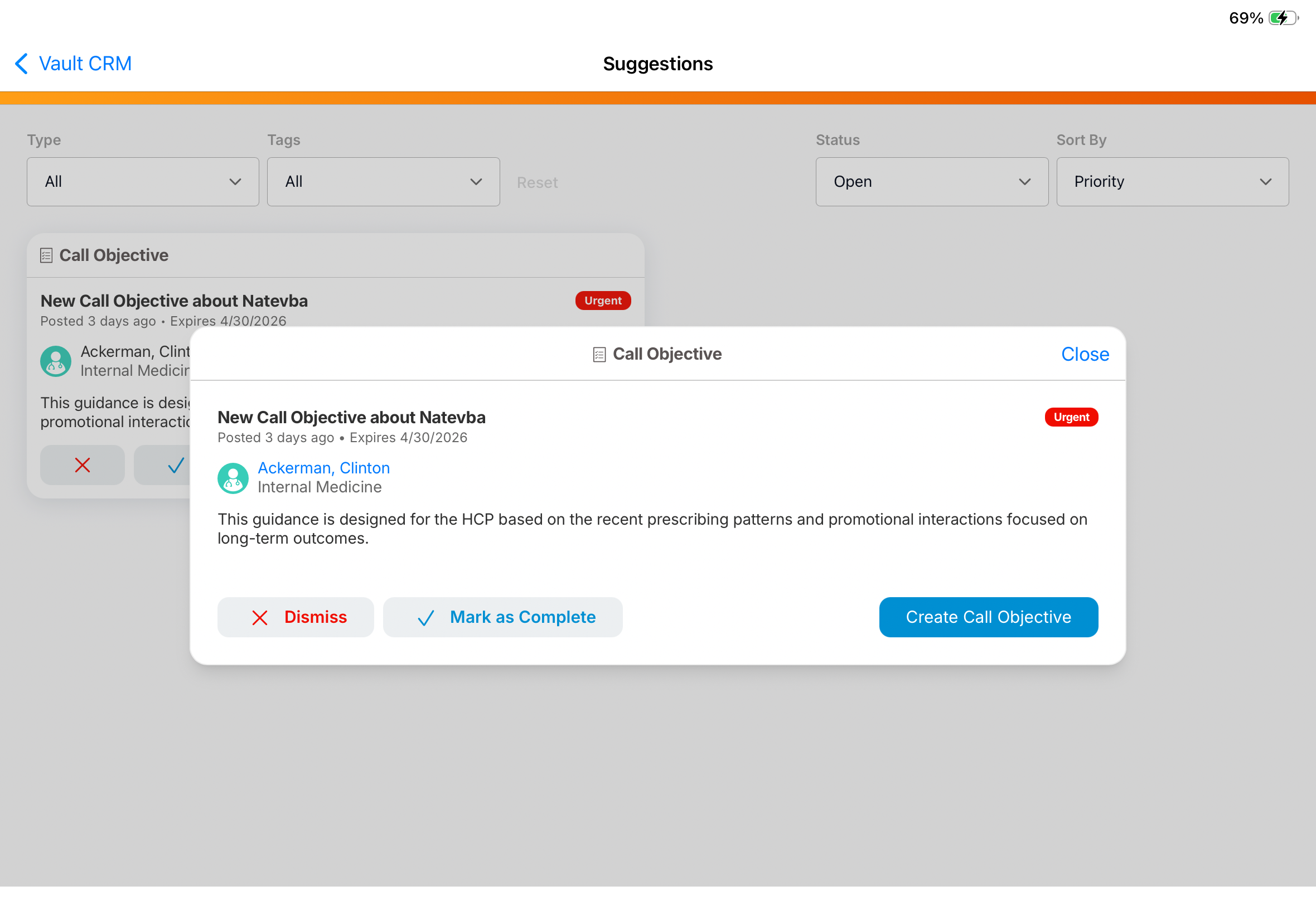Viewport: 1316px width, 915px height.
Task: Close the Call Objective dialog
Action: click(x=1085, y=354)
